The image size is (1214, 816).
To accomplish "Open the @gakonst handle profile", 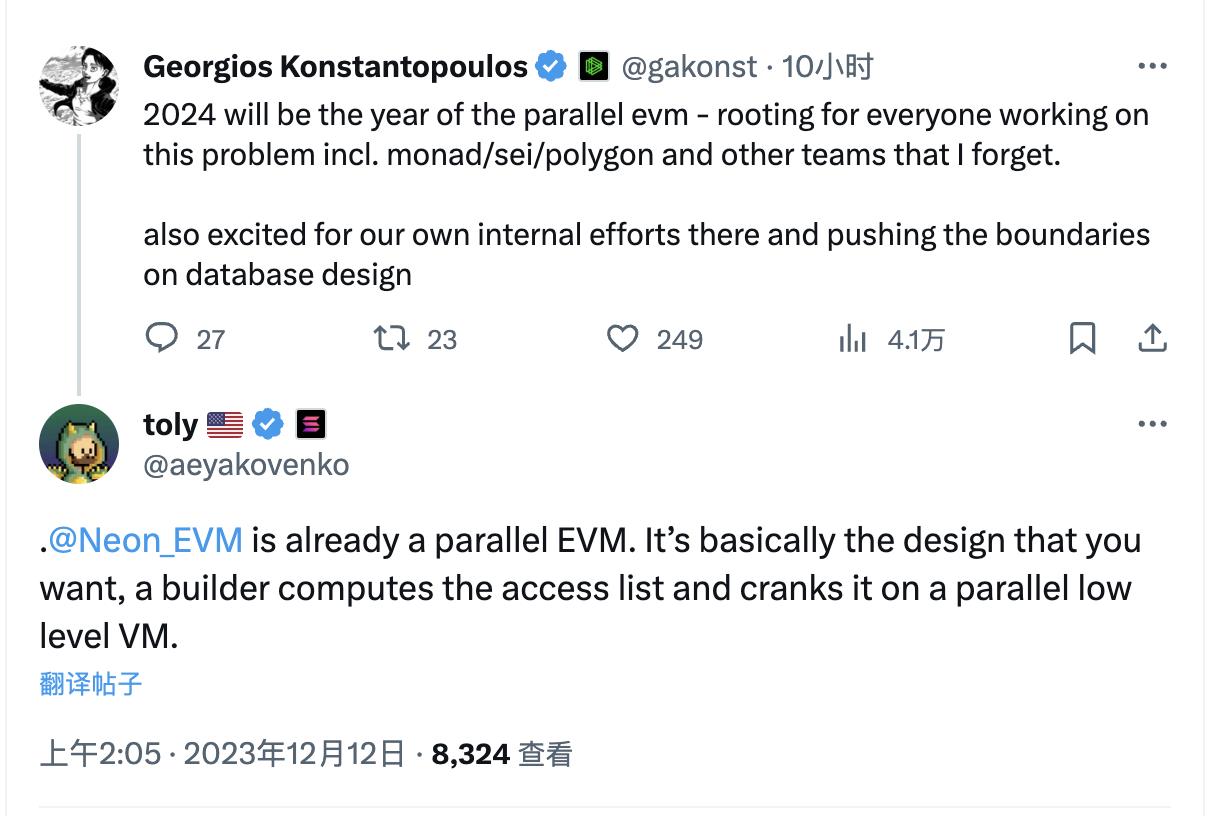I will (689, 67).
